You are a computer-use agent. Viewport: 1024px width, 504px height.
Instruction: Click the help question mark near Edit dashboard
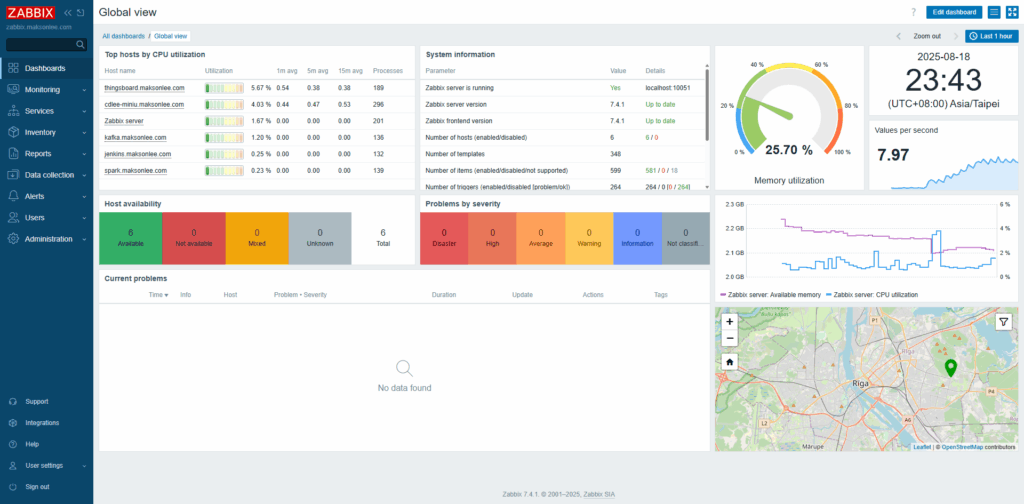pyautogui.click(x=914, y=12)
